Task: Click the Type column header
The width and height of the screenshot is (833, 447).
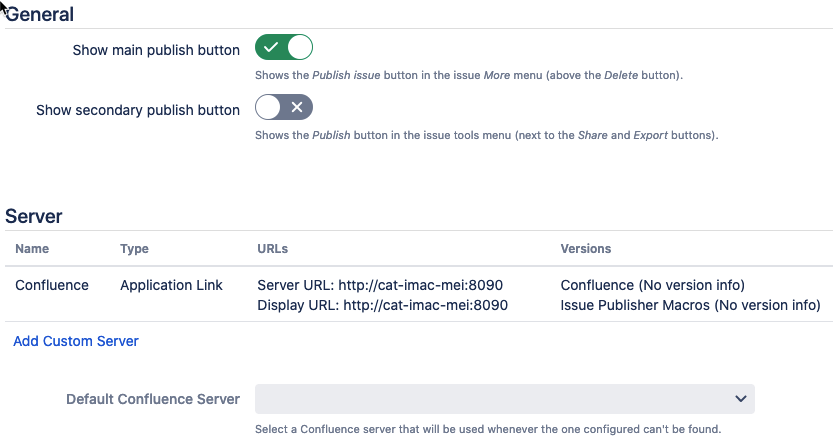Action: 134,249
